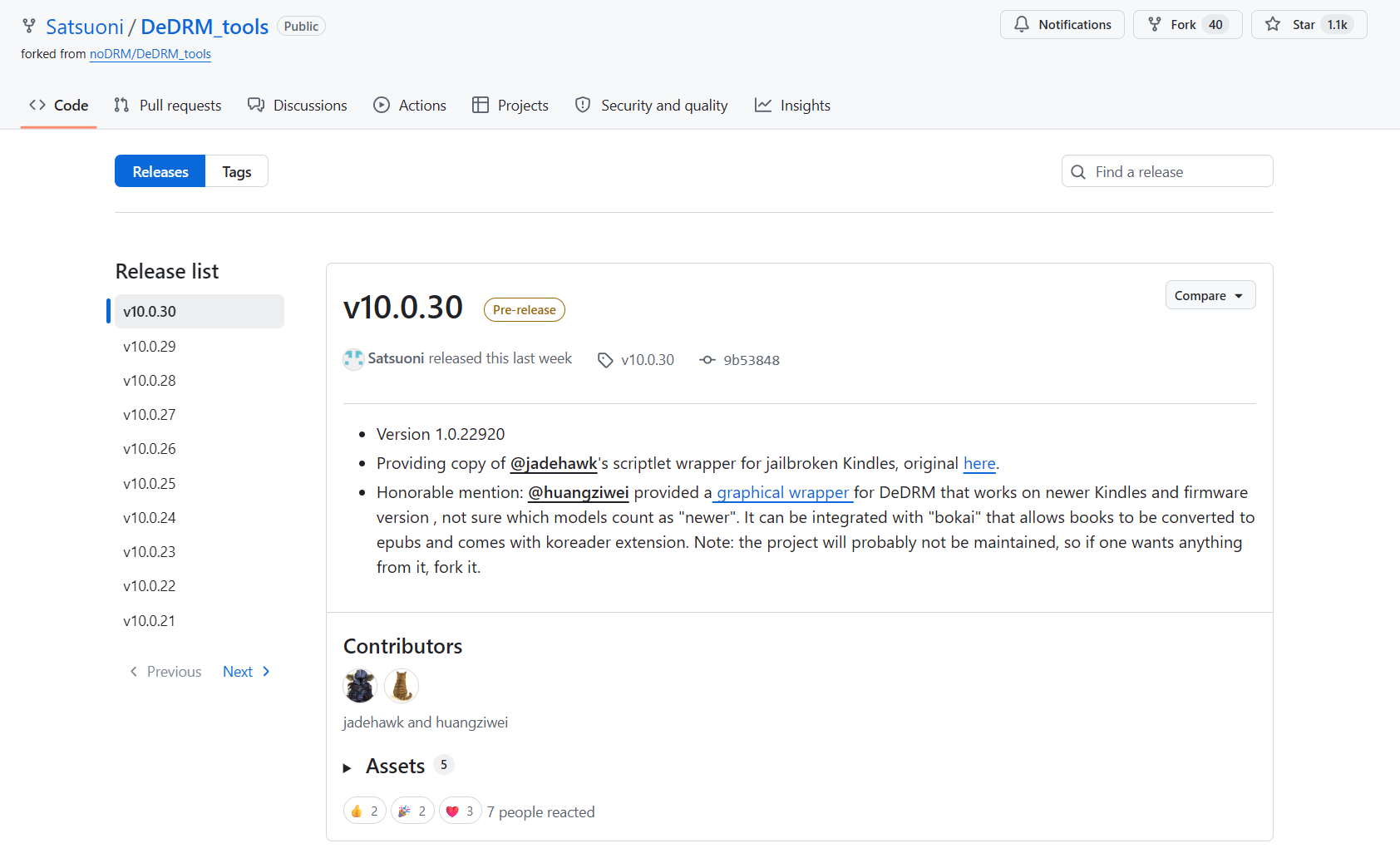Viewport: 1400px width, 858px height.
Task: Open the Actions tab
Action: pos(410,106)
